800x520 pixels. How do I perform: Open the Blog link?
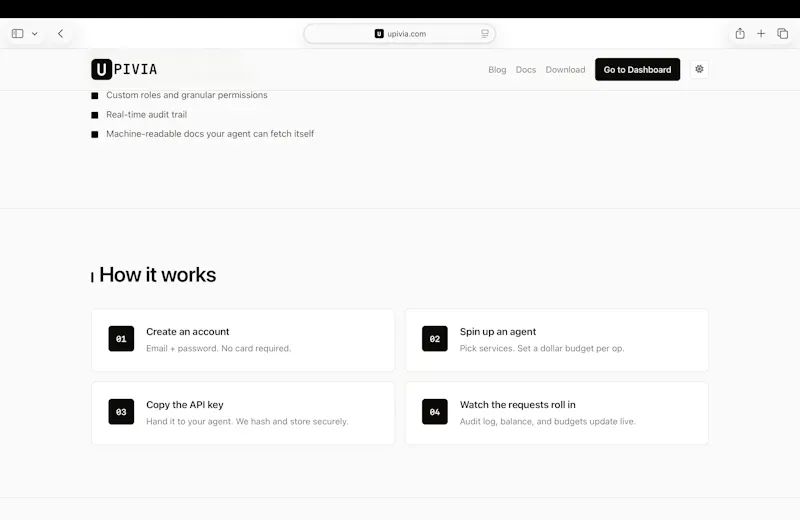point(497,69)
